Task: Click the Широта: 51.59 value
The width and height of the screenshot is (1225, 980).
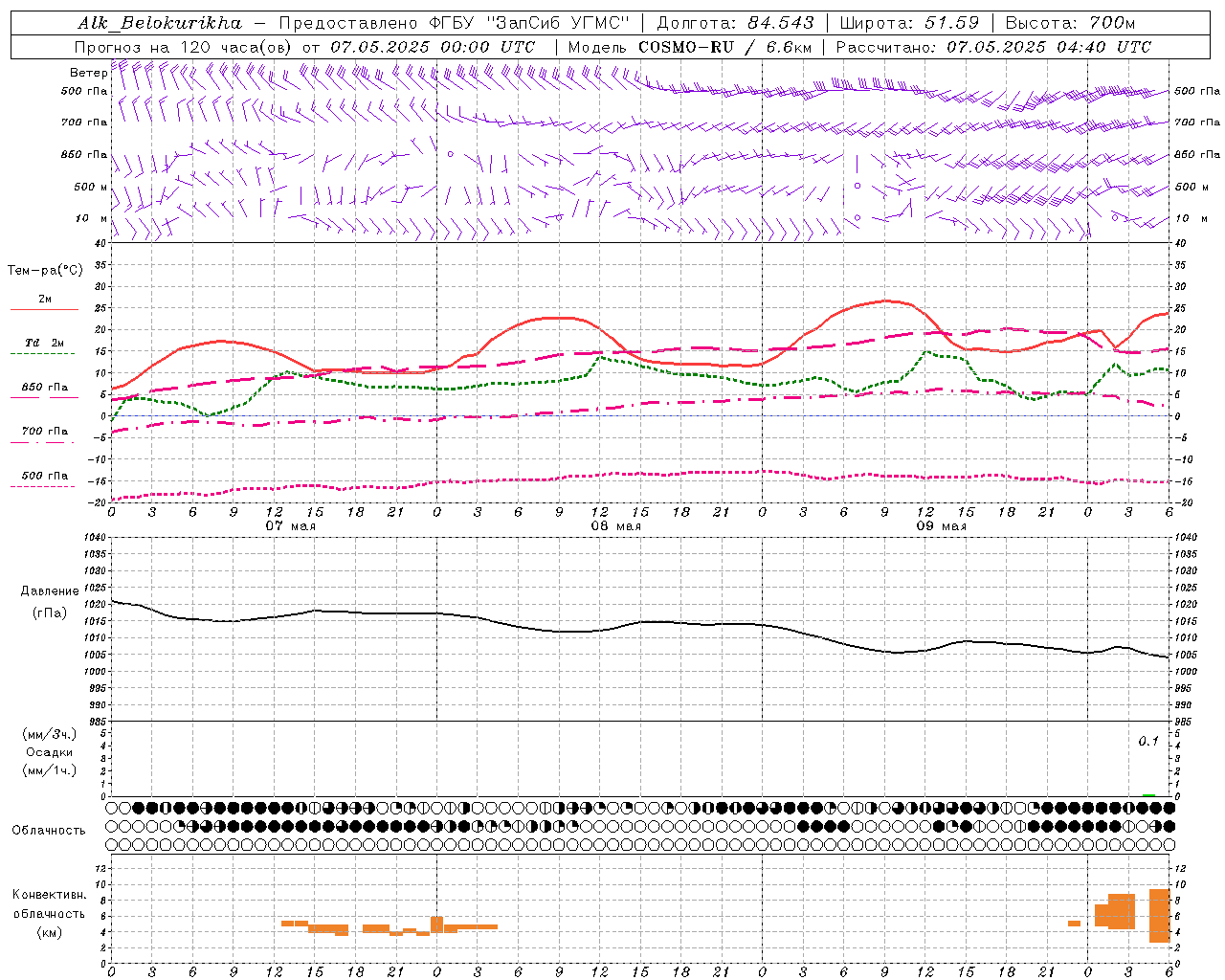Action: pyautogui.click(x=909, y=23)
